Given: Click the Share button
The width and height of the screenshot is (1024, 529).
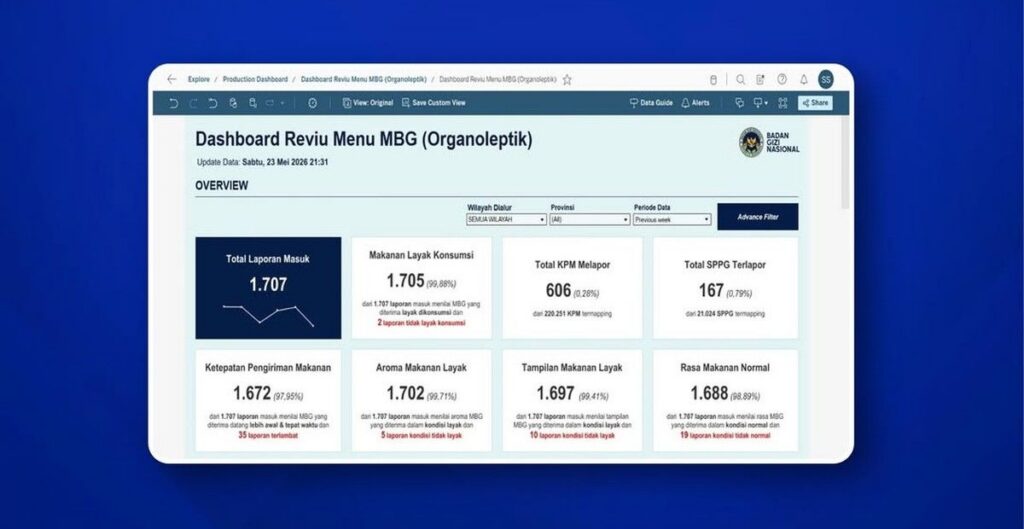Looking at the screenshot, I should pos(815,103).
